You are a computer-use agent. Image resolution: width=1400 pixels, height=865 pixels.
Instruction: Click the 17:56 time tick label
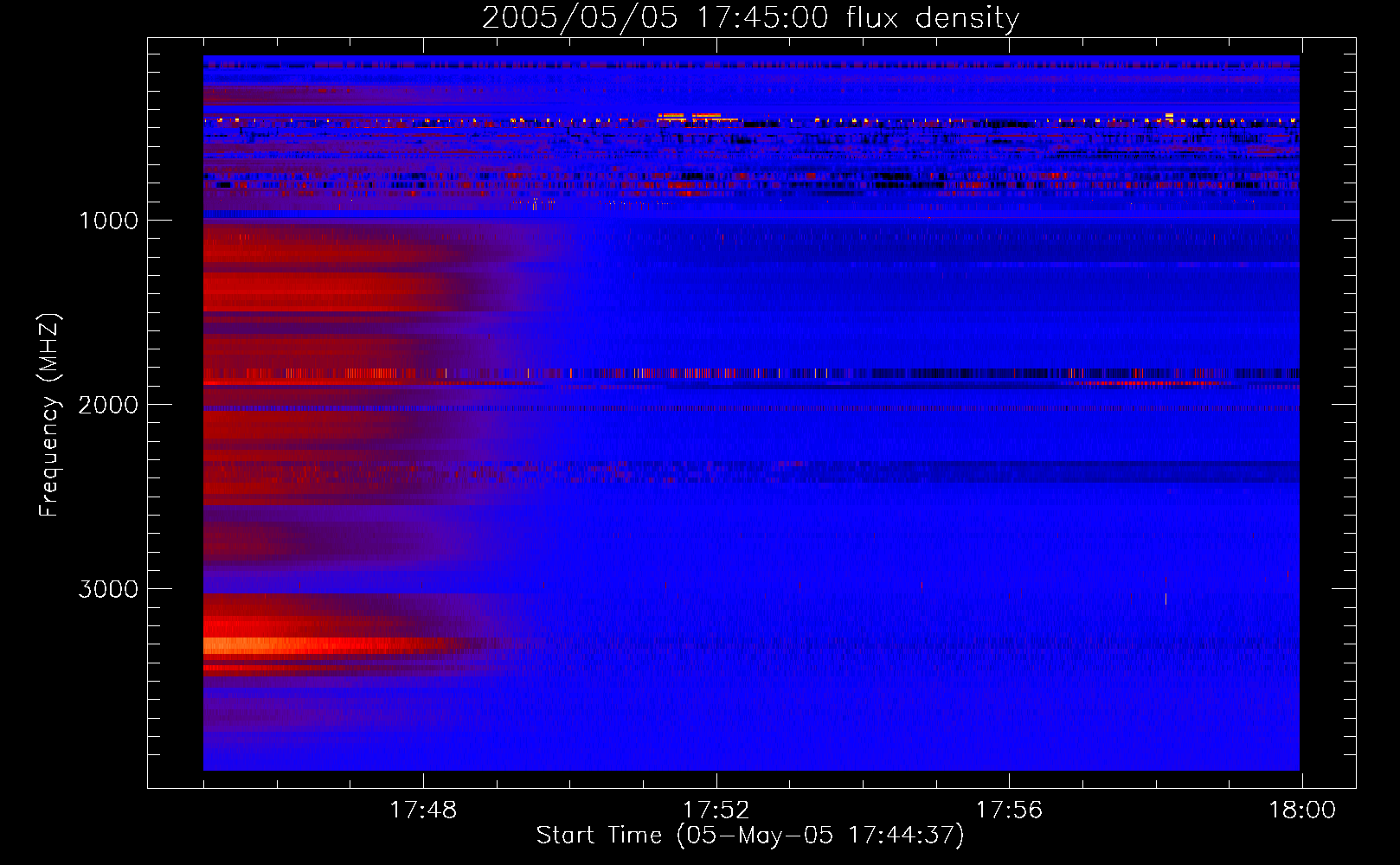coord(1009,811)
